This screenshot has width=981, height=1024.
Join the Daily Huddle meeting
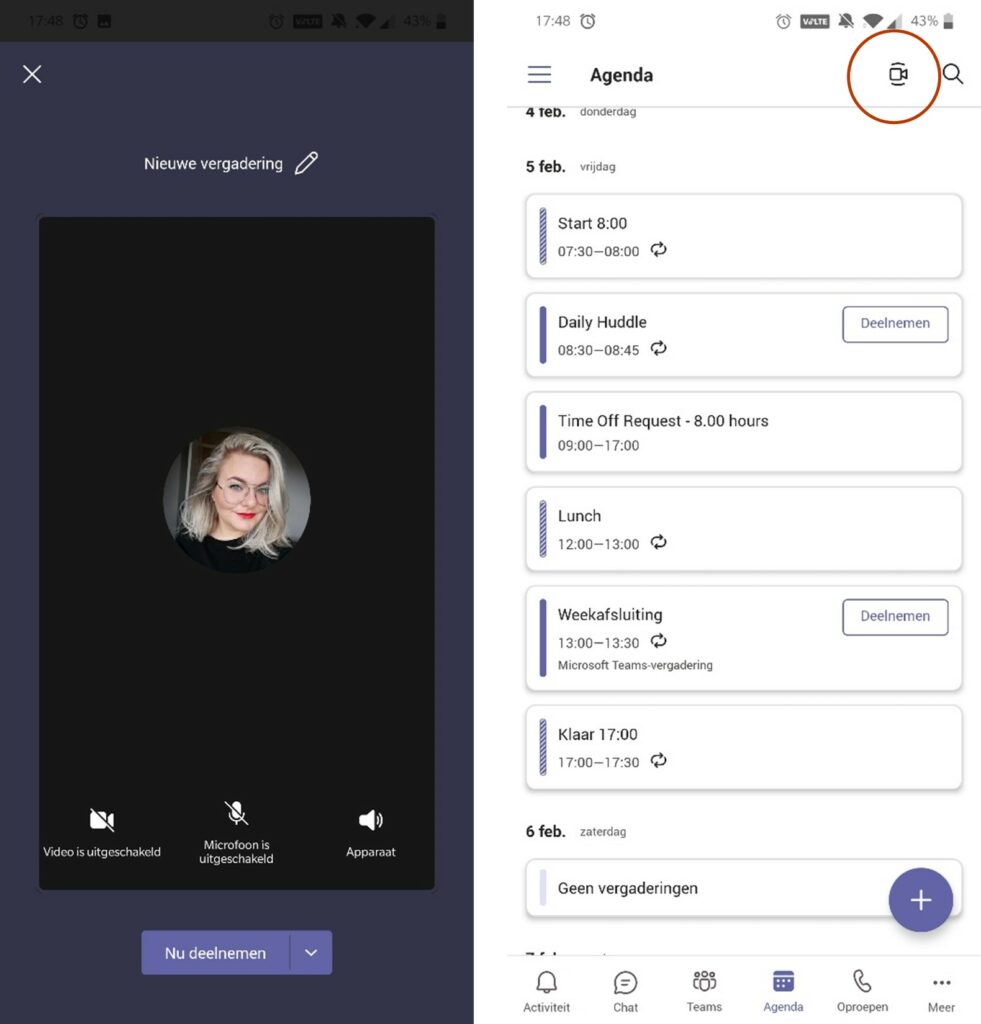(895, 324)
